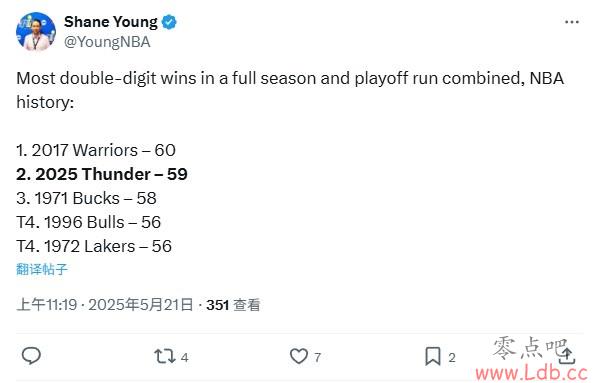Open Shane Young's profile avatar
597x383 pixels.
click(x=36, y=32)
